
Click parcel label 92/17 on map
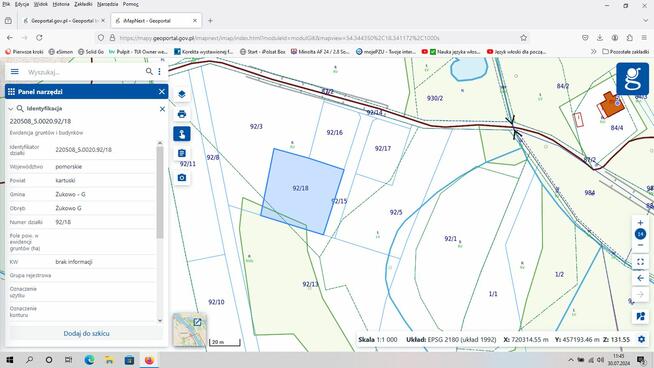[382, 149]
